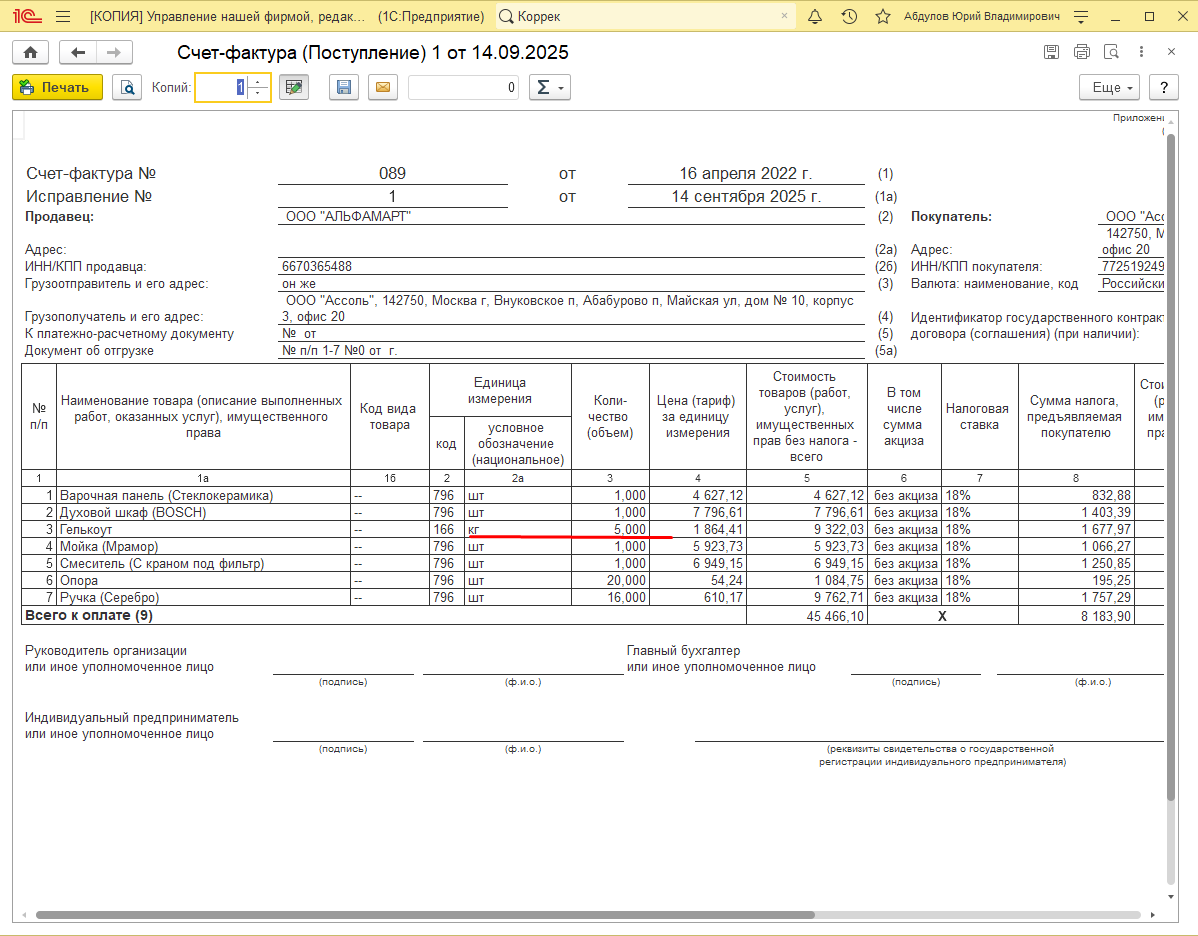Click the scroll right arrow
The image size is (1198, 936).
point(1152,915)
